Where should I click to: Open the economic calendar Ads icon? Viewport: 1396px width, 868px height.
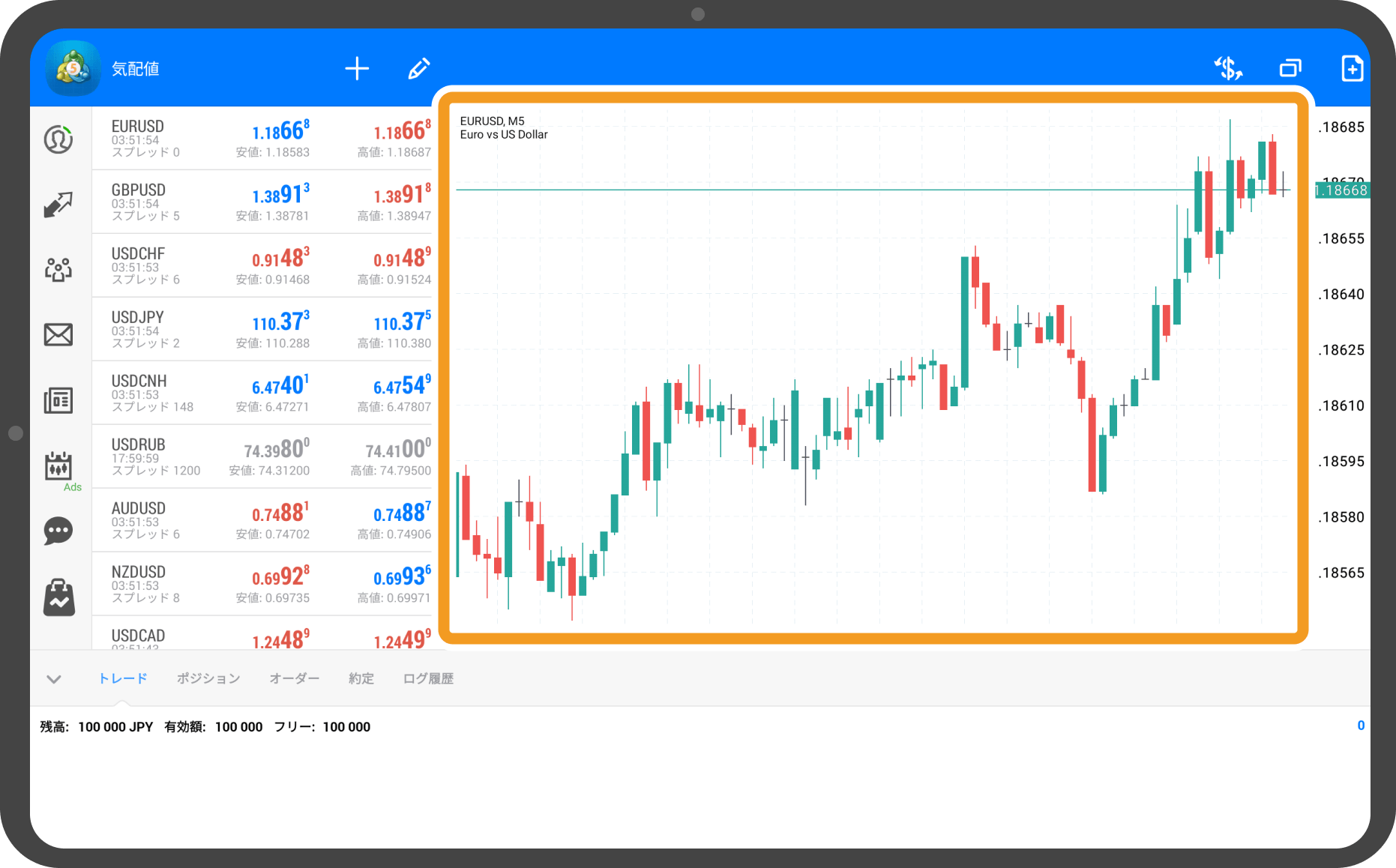pos(58,466)
